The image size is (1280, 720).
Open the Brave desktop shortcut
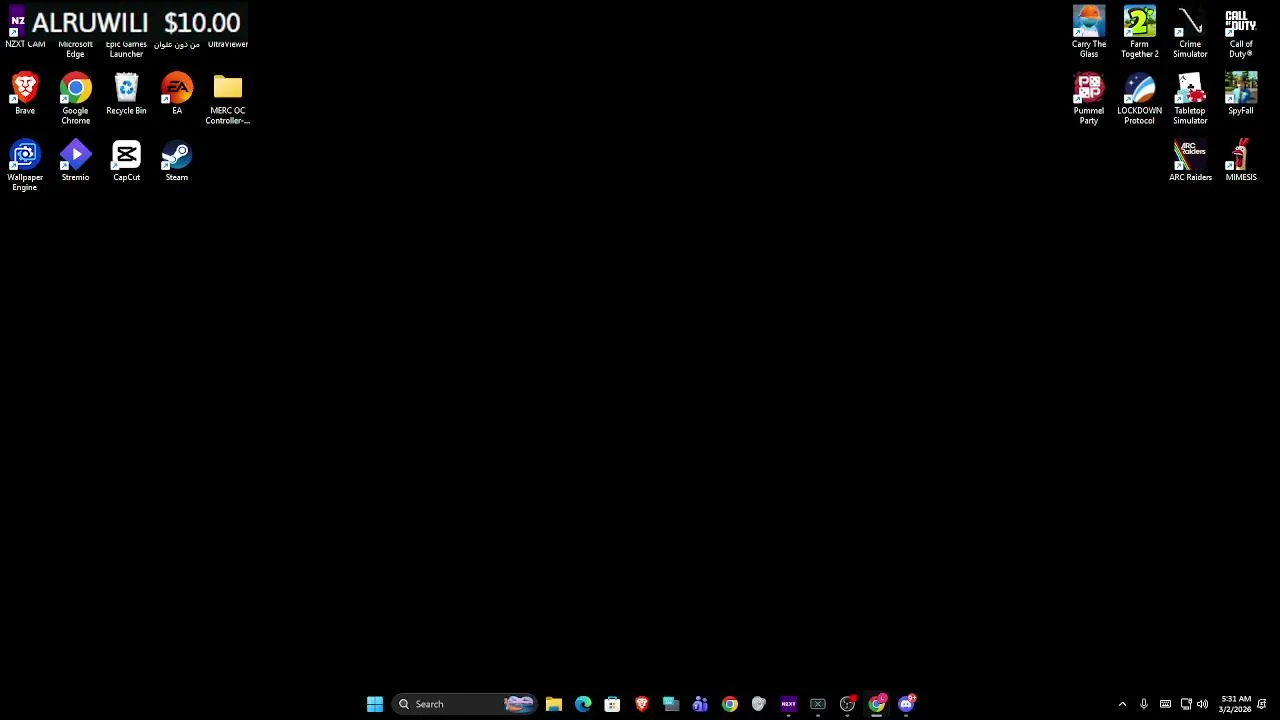pos(25,93)
